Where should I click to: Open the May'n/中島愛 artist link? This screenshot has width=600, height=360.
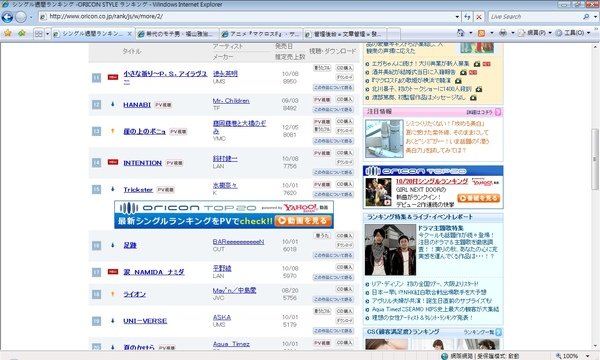[x=234, y=290]
